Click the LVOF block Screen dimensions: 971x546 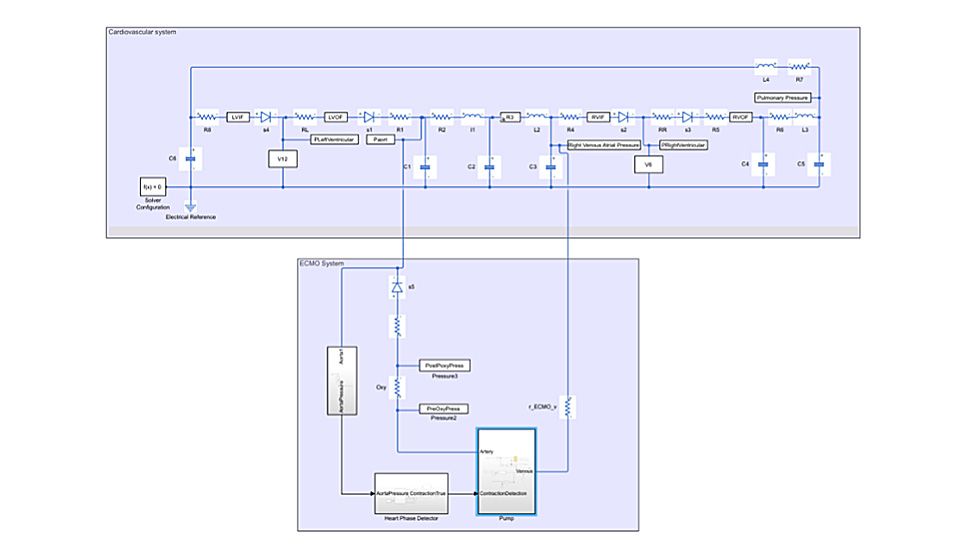tap(336, 117)
